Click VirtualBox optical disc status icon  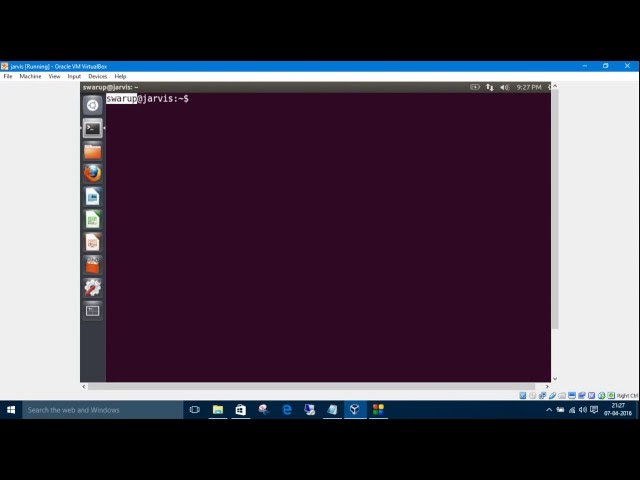pos(533,395)
